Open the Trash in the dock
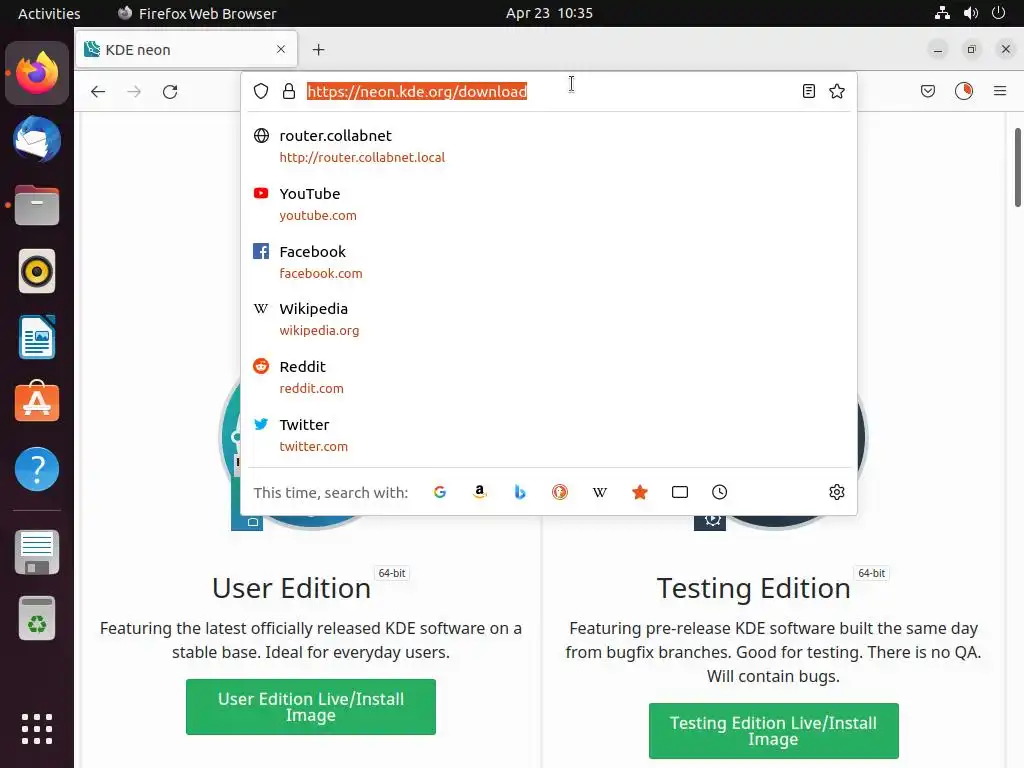 tap(37, 618)
